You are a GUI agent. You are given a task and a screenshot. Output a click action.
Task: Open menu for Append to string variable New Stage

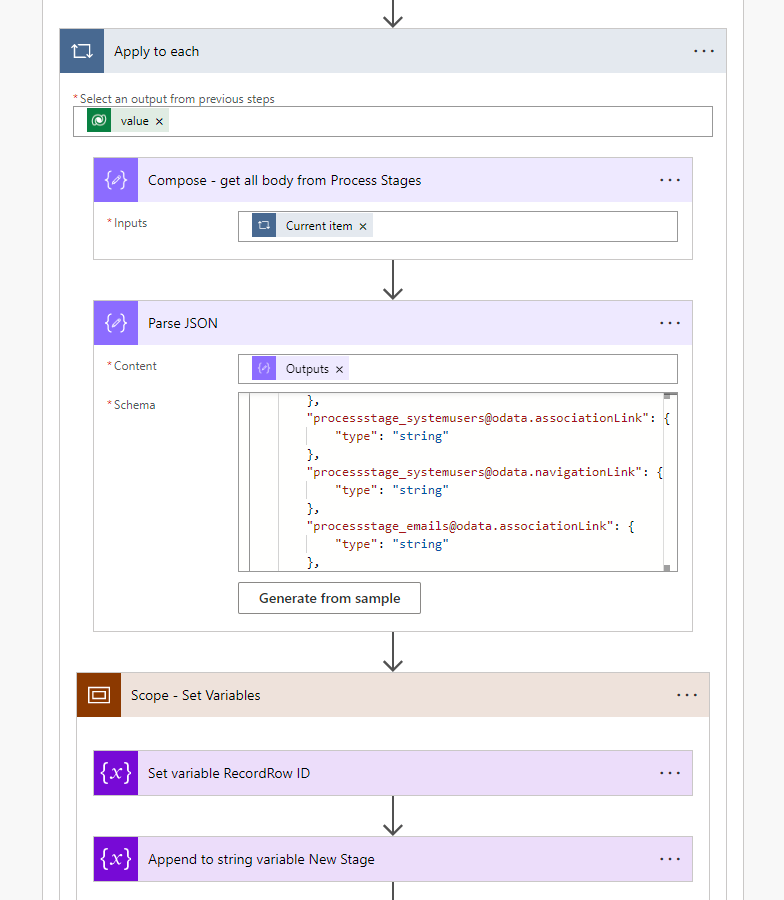[x=670, y=859]
